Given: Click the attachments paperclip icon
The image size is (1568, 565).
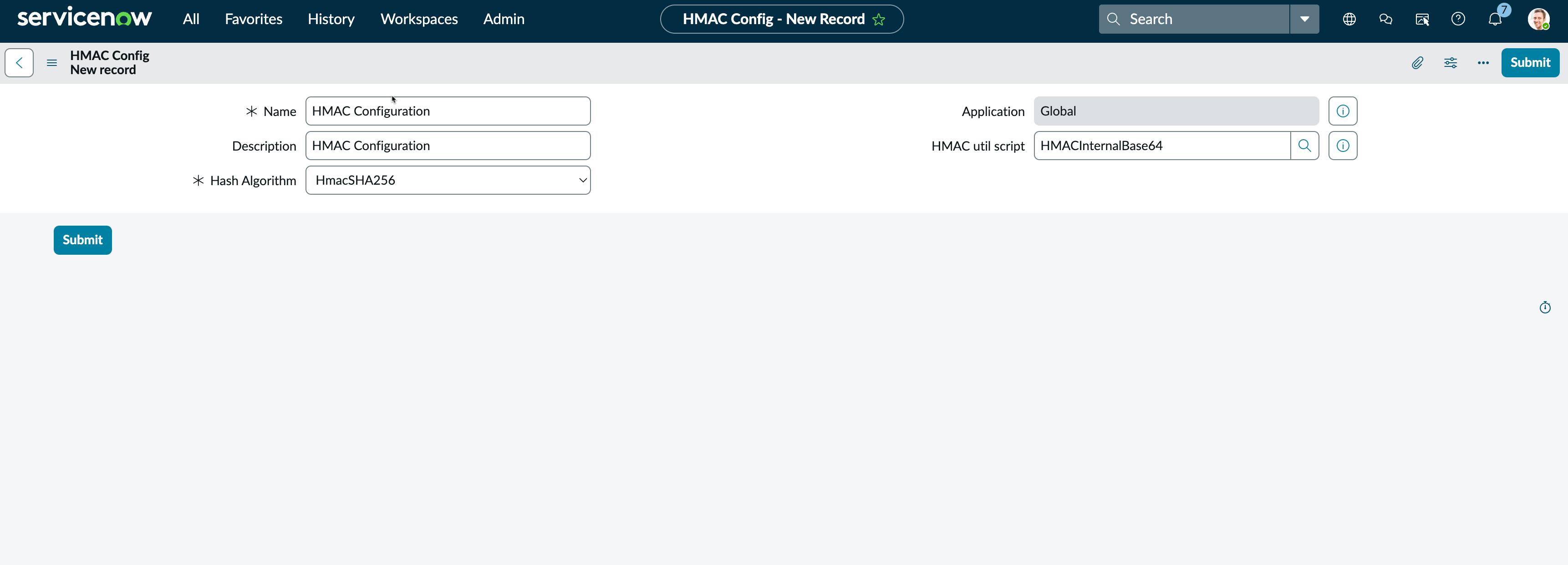Looking at the screenshot, I should pyautogui.click(x=1418, y=63).
